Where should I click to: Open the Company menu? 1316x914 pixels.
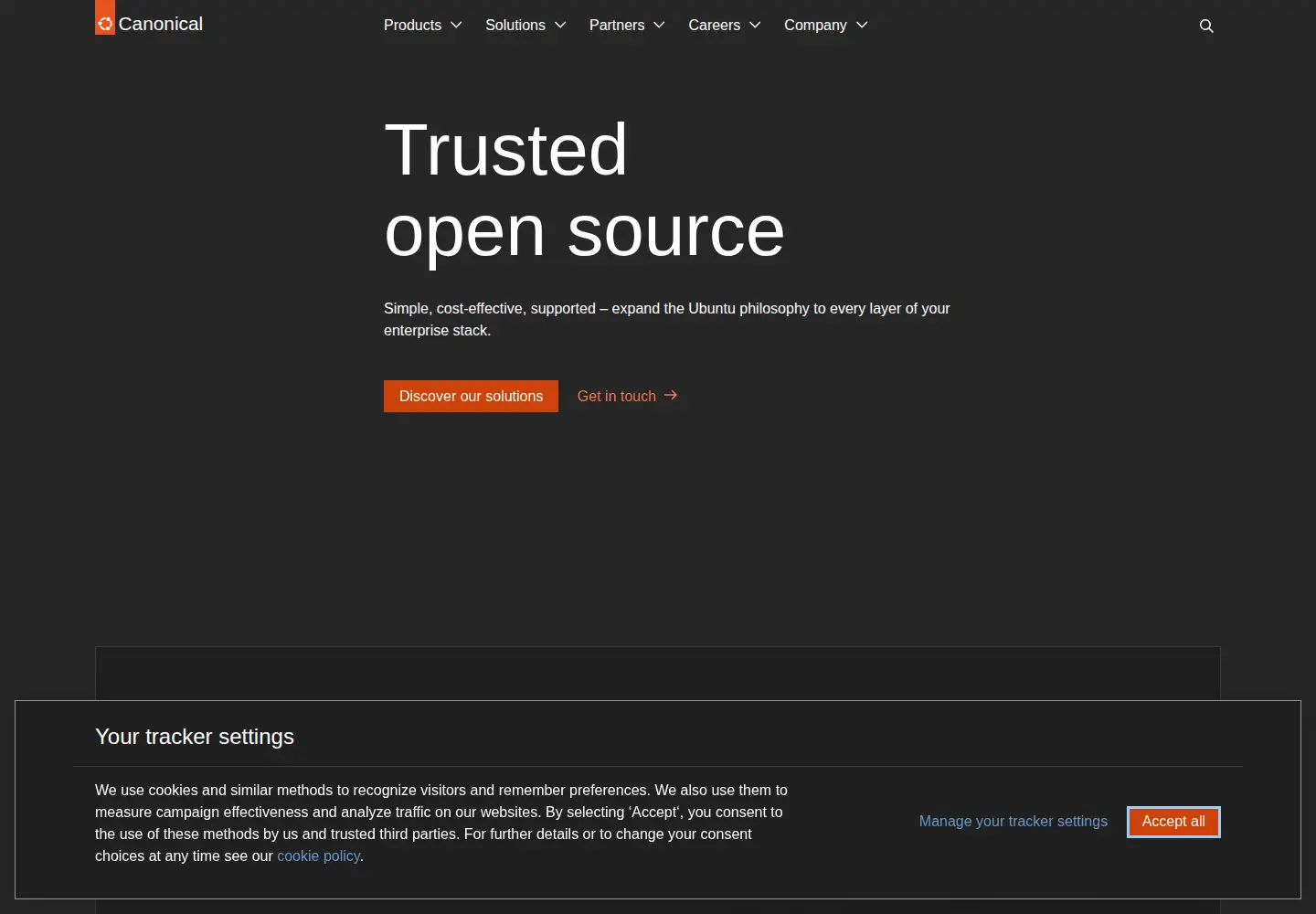click(826, 25)
